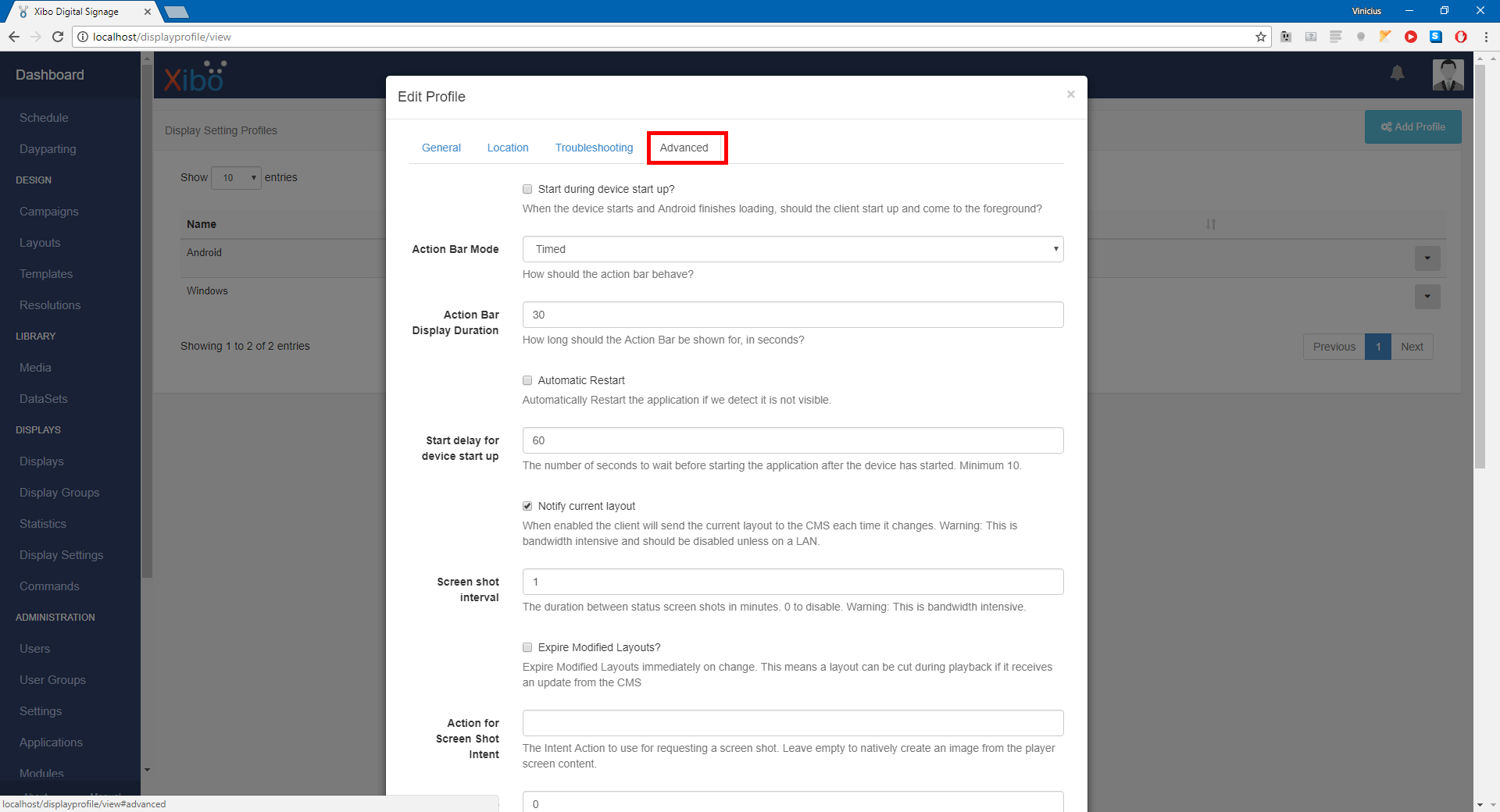Click the notification bell icon
The height and width of the screenshot is (812, 1500).
[x=1397, y=73]
